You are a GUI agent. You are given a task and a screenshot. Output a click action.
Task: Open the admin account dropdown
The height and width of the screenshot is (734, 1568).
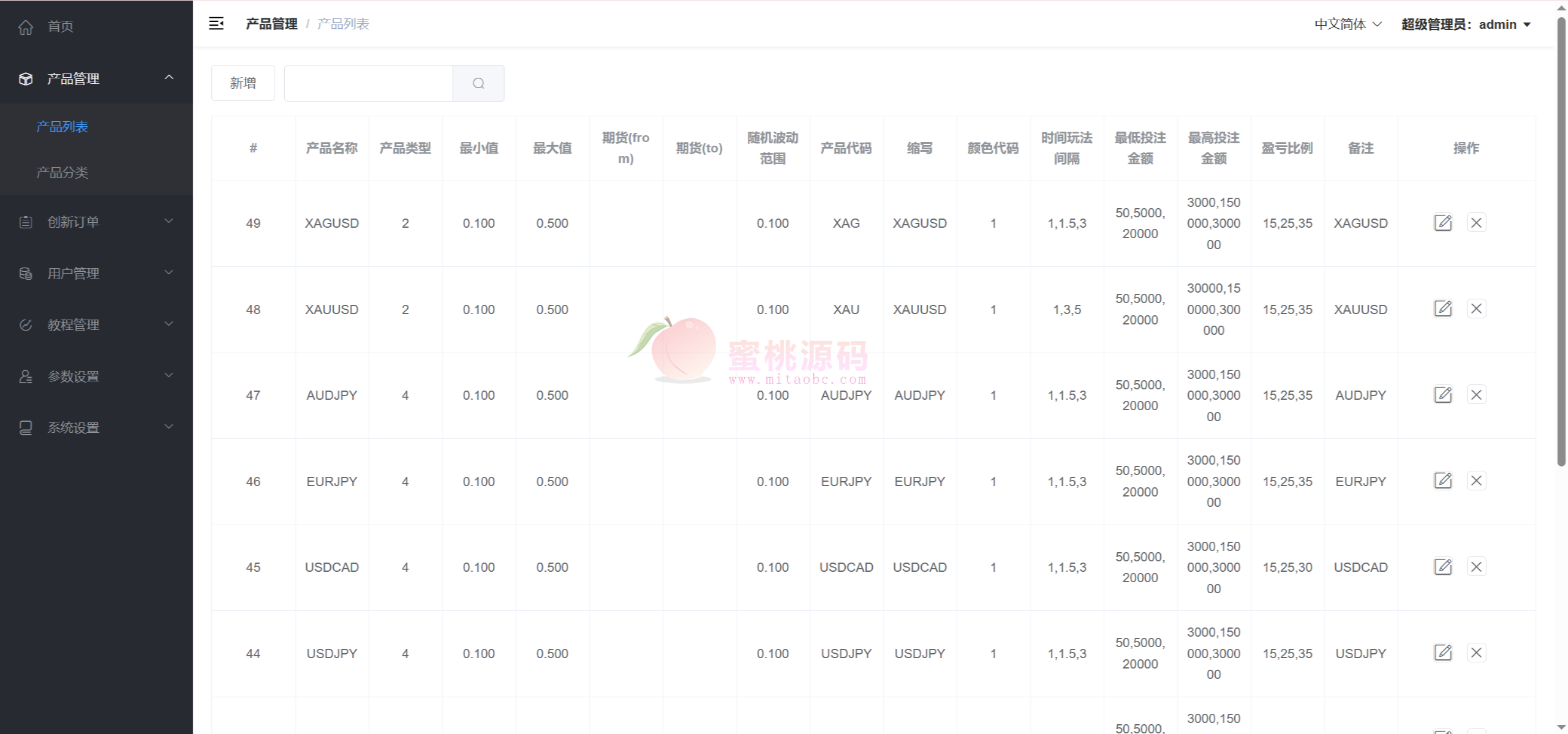[x=1466, y=24]
